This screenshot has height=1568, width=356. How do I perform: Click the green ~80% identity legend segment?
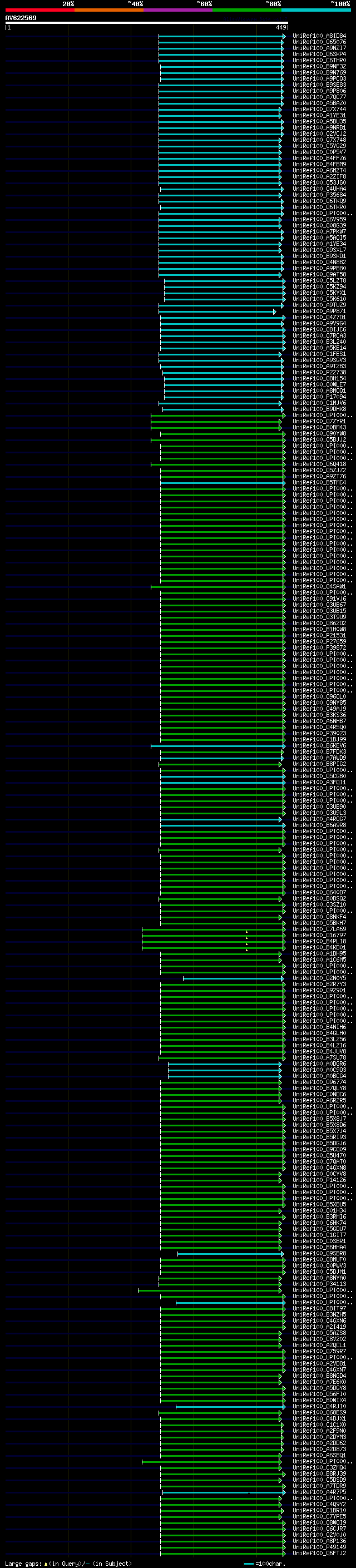[247, 10]
